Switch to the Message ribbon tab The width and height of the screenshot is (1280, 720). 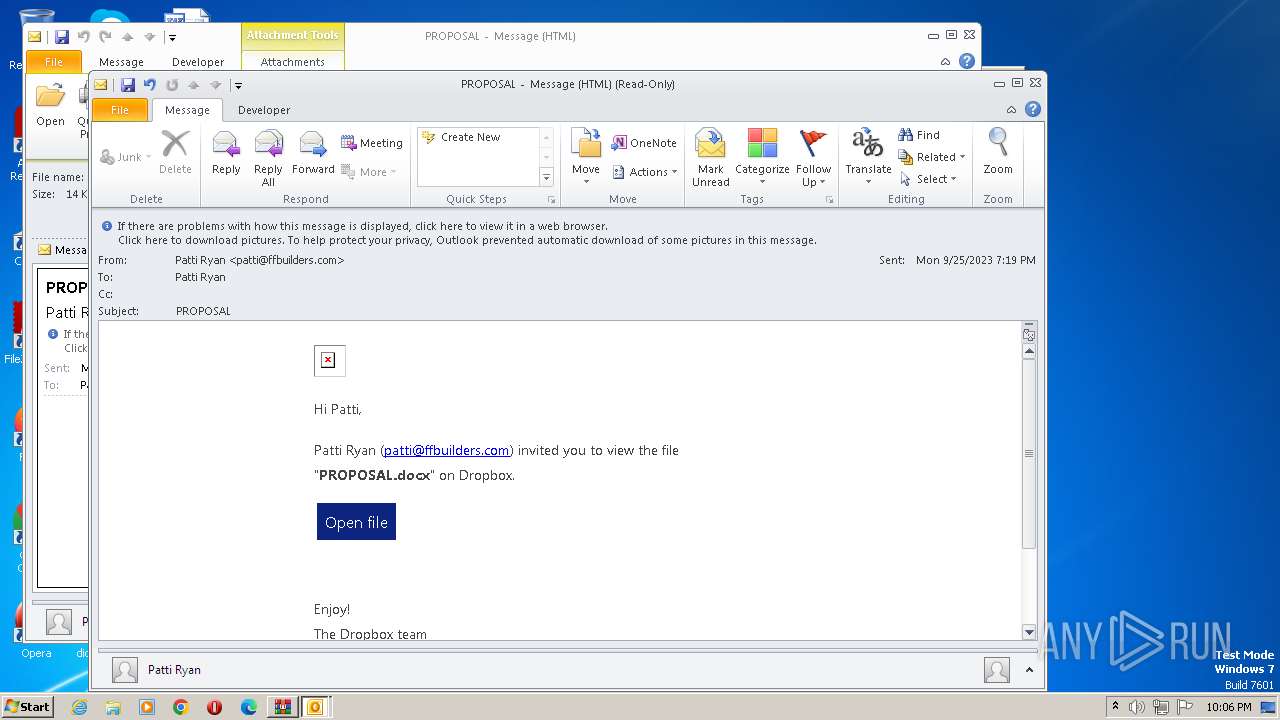pyautogui.click(x=187, y=110)
